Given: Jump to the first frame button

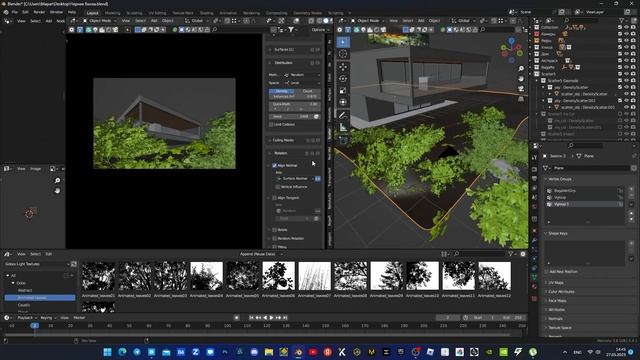Looking at the screenshot, I should coord(251,317).
